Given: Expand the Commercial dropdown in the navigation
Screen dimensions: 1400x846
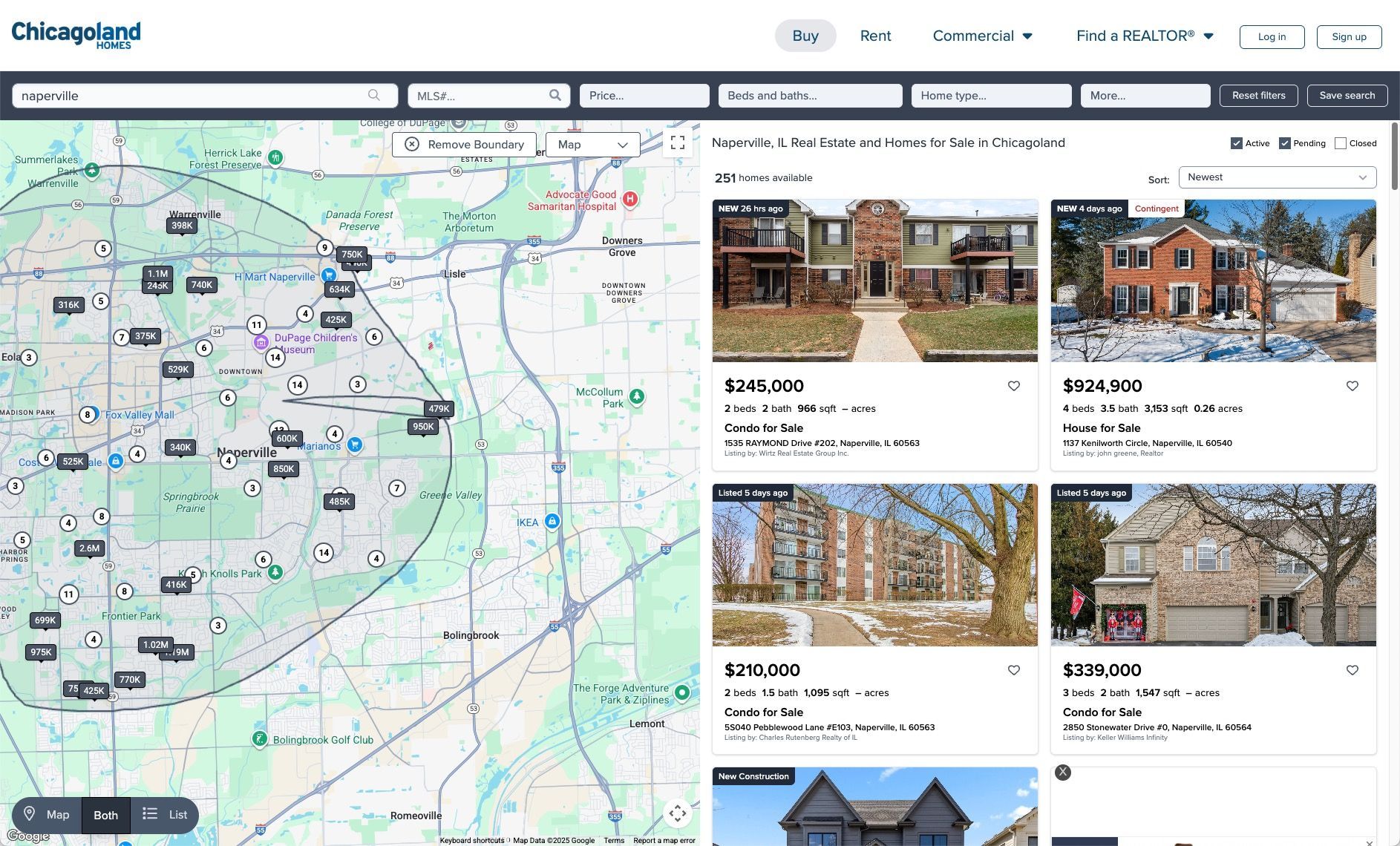Looking at the screenshot, I should [981, 36].
